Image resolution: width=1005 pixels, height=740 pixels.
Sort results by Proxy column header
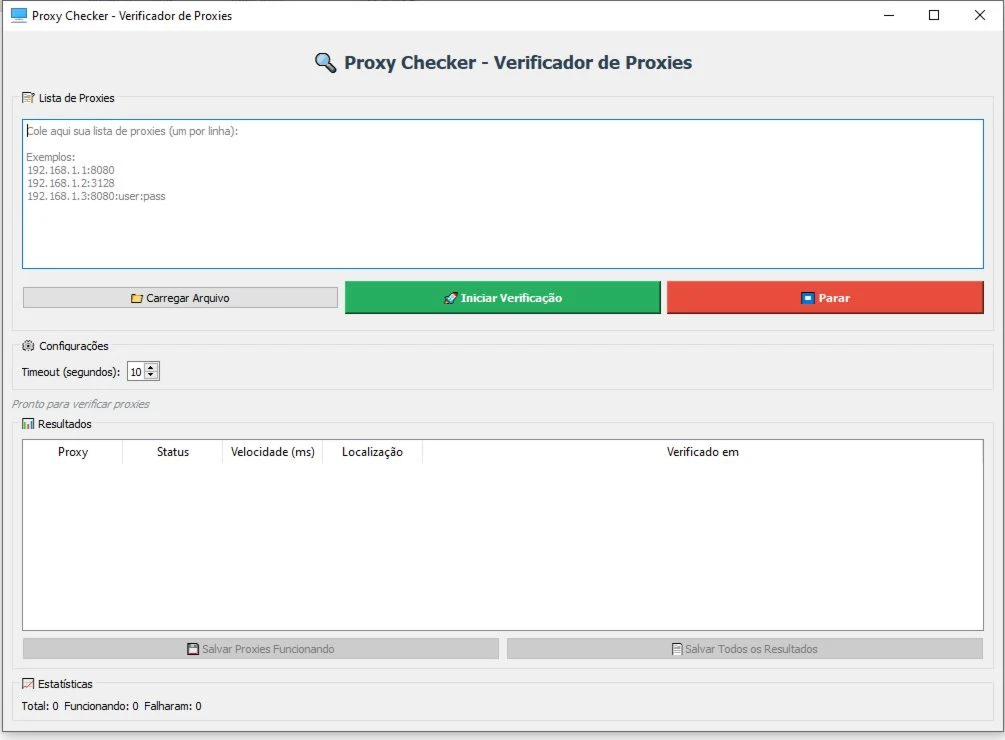click(x=72, y=452)
